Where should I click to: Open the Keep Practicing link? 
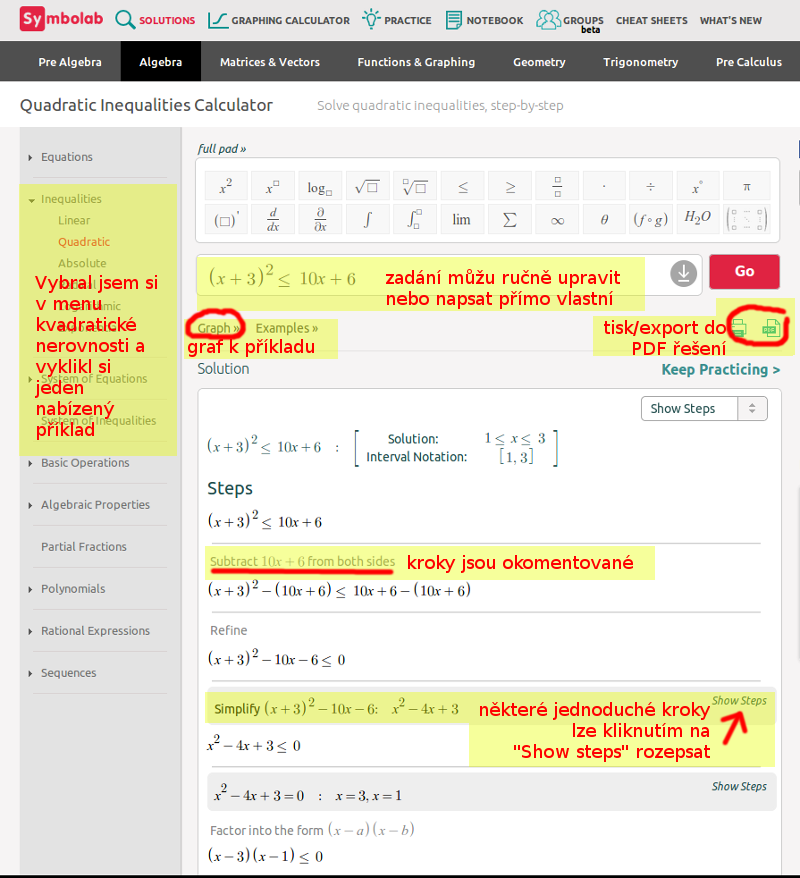click(720, 370)
